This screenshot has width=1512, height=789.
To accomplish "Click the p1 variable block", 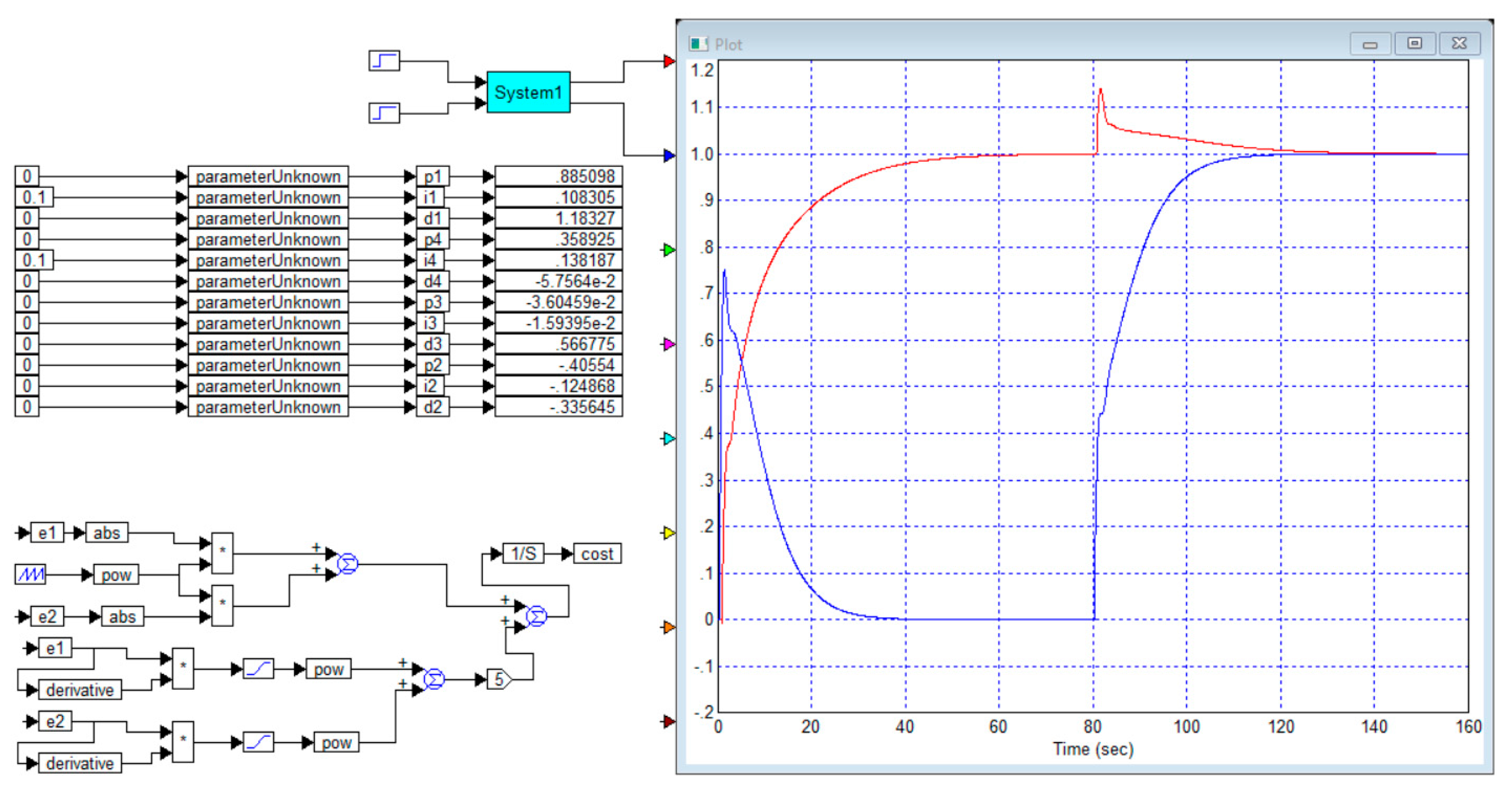I will (x=432, y=176).
